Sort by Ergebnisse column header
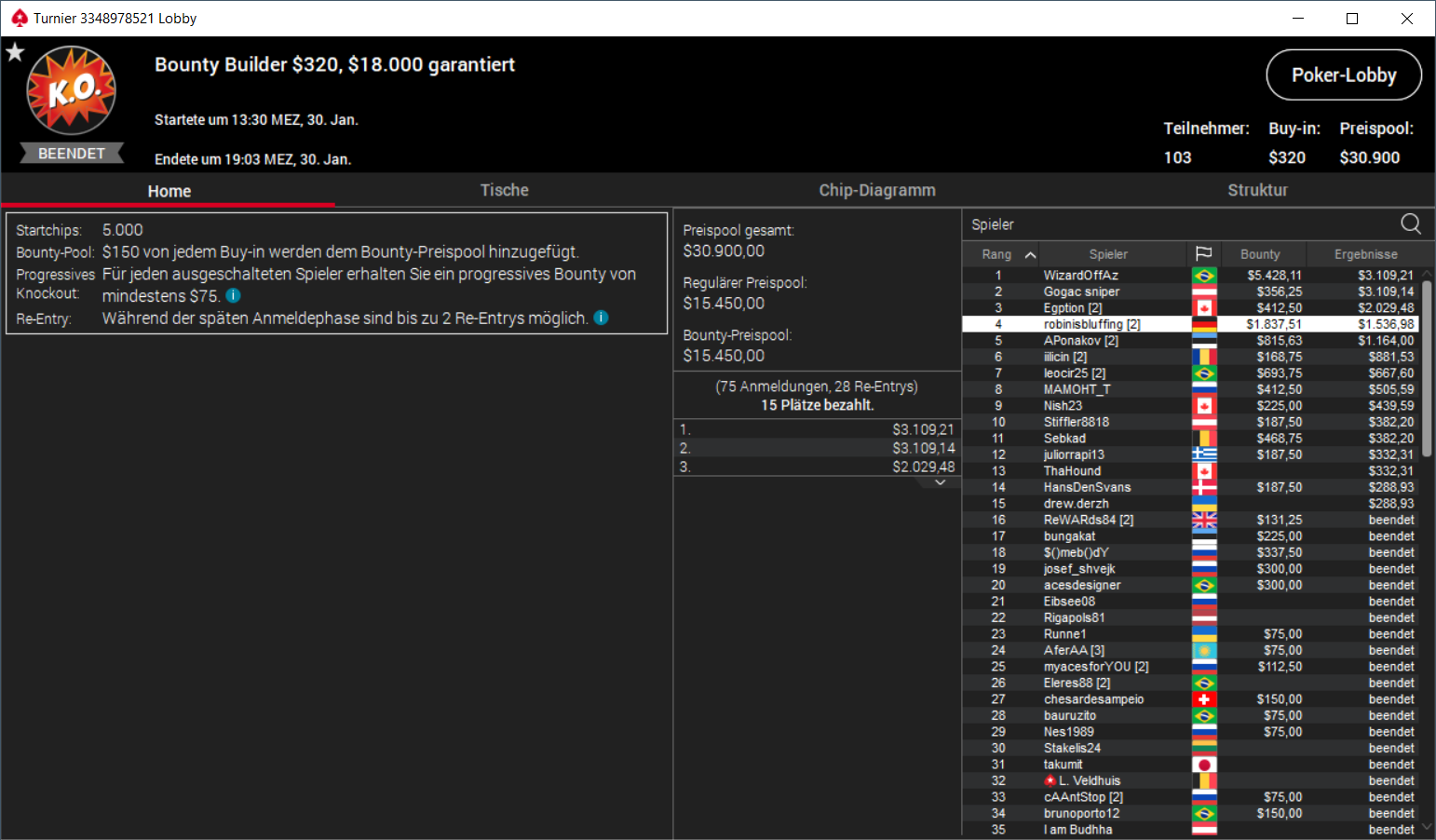 click(1365, 254)
